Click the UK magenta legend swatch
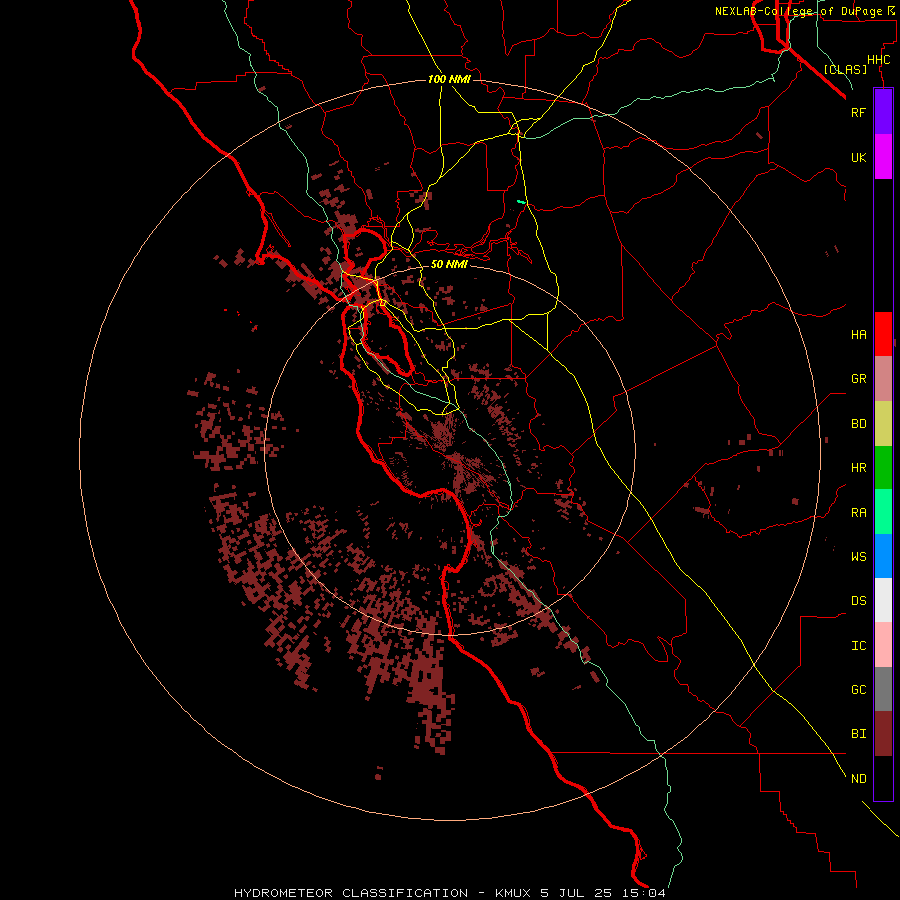 pos(883,157)
